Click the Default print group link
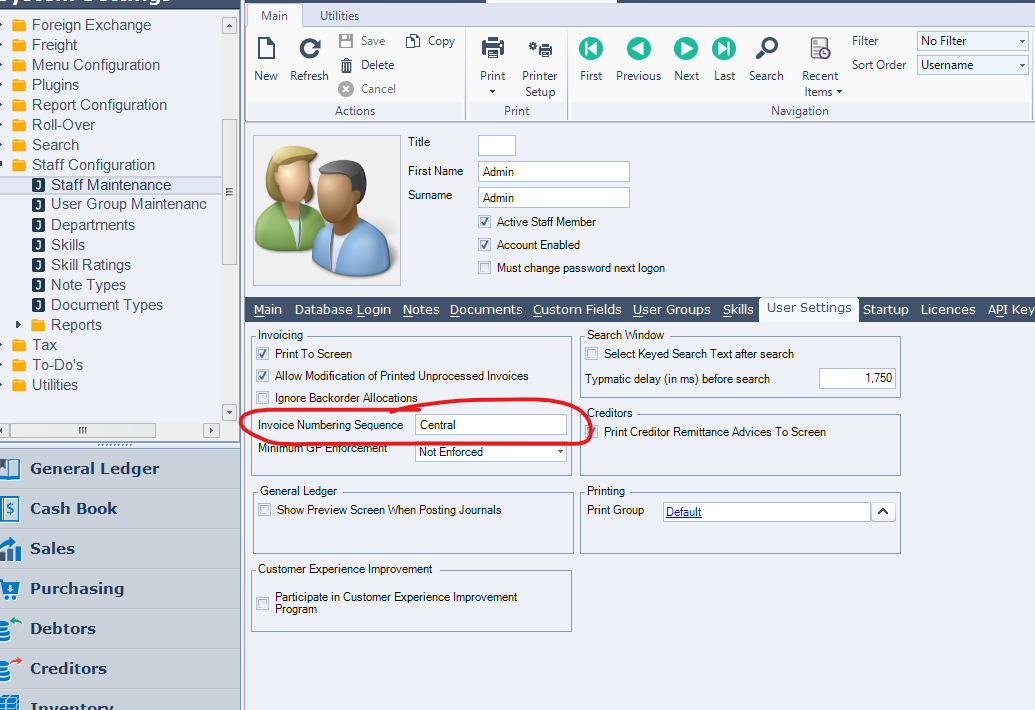The height and width of the screenshot is (710, 1035). pos(684,512)
